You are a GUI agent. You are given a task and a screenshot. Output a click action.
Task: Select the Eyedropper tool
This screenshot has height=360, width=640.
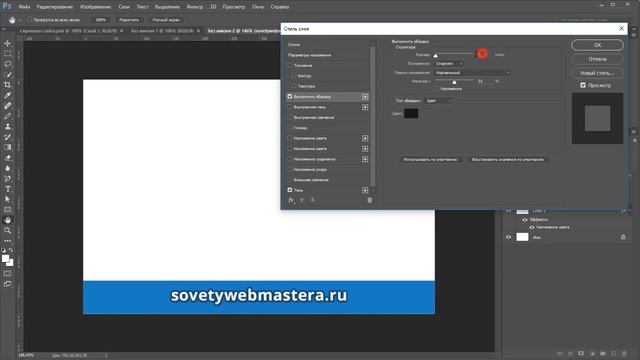pyautogui.click(x=7, y=96)
